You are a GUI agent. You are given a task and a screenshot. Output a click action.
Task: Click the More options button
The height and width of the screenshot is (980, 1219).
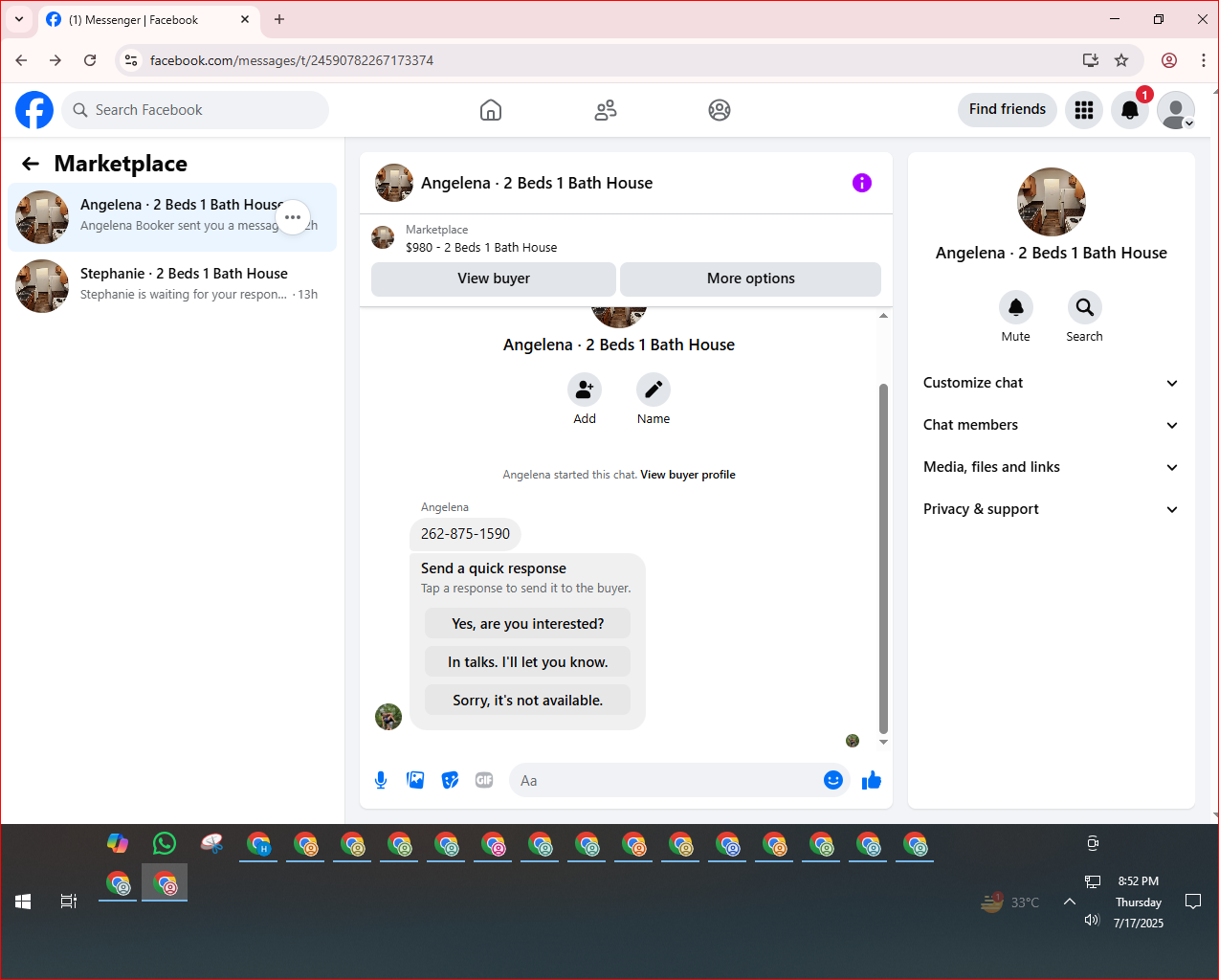click(751, 278)
